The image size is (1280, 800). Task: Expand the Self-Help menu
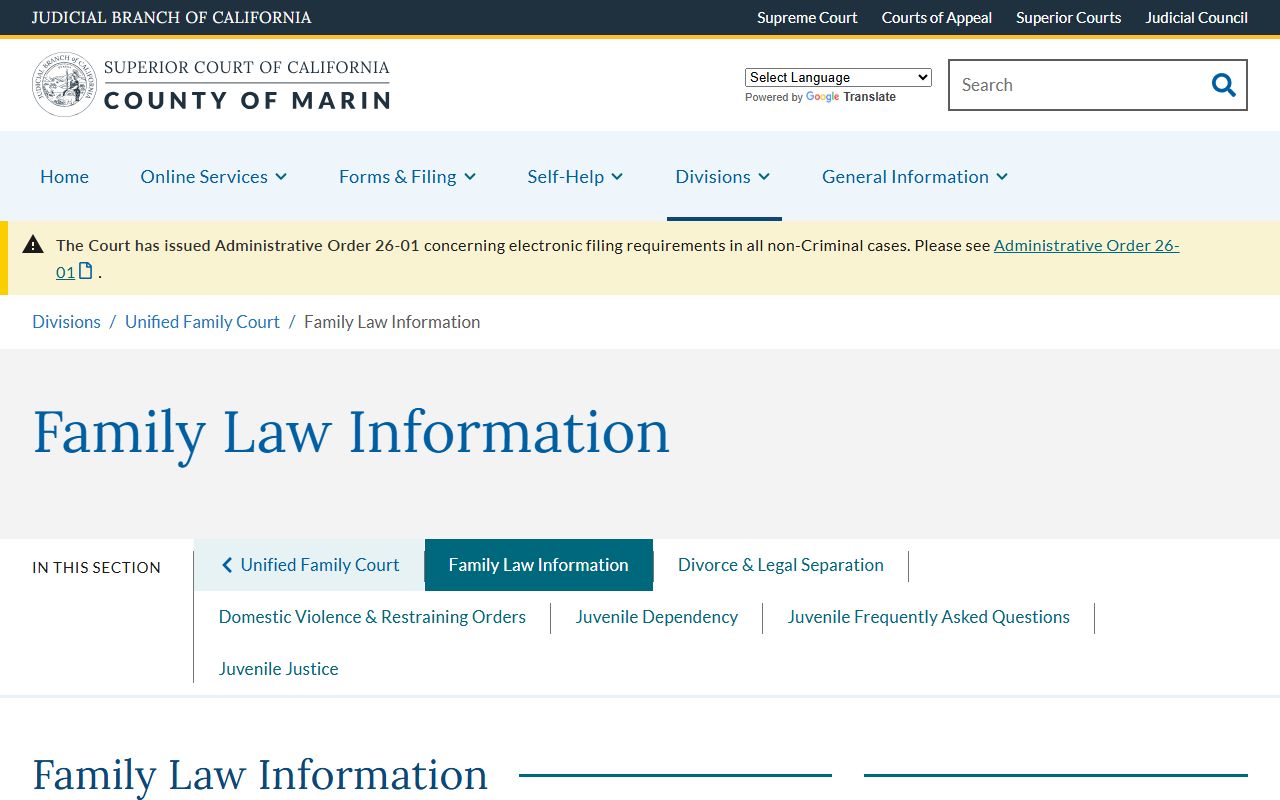[575, 176]
